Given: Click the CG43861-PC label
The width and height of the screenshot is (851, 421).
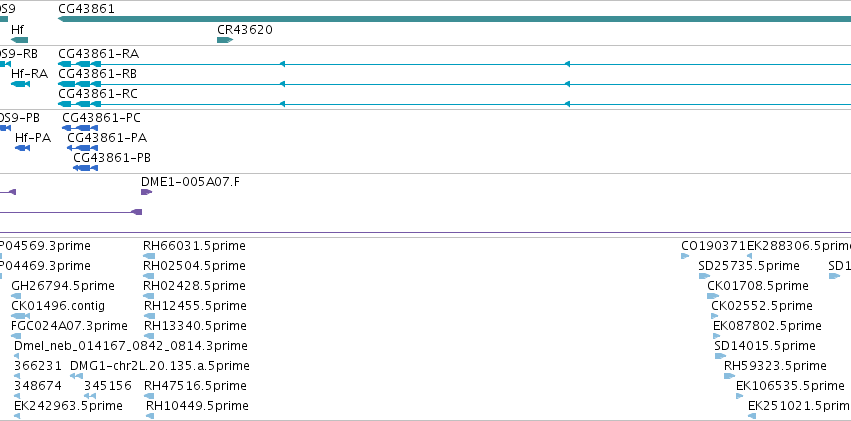Looking at the screenshot, I should click(101, 118).
